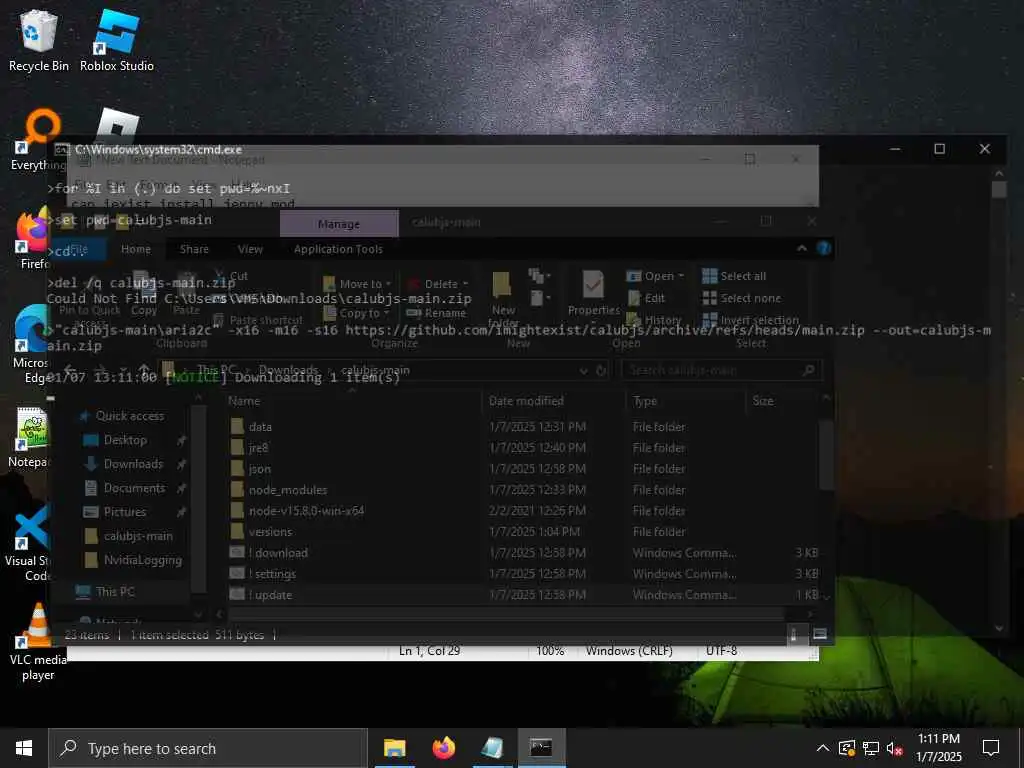Switch to Notepad on the taskbar
The image size is (1024, 768).
[492, 748]
